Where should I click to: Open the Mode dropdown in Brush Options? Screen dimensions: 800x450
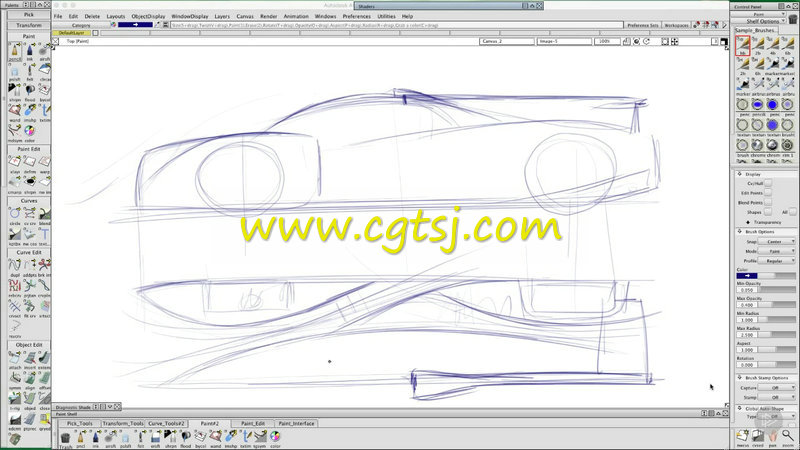tap(776, 251)
